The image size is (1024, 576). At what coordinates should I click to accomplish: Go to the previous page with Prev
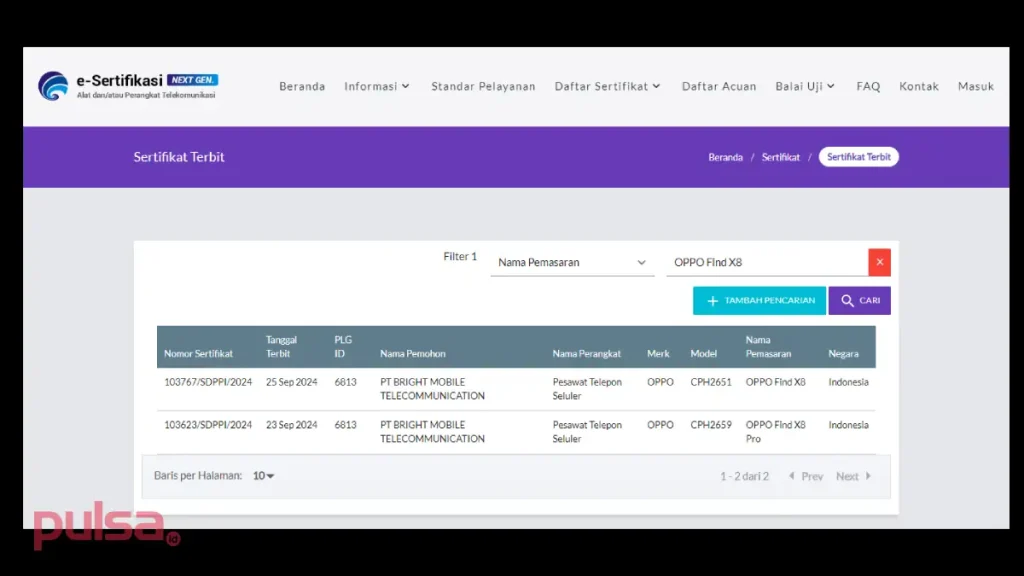pos(806,476)
